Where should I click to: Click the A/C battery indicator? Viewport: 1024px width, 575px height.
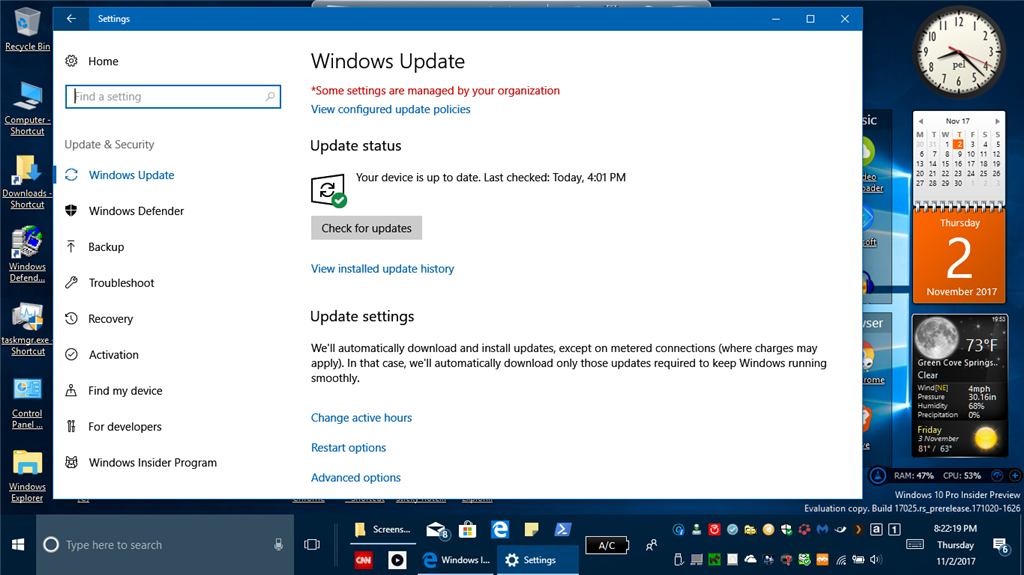tap(607, 545)
